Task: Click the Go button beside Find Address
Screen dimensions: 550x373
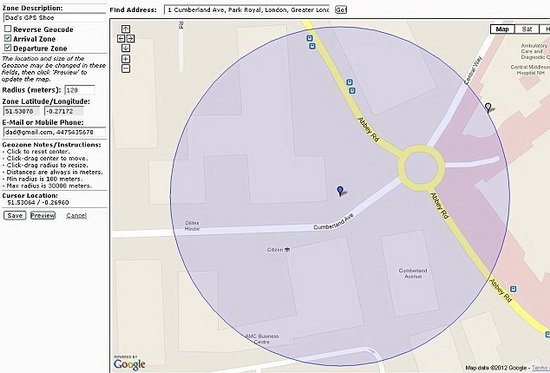Action: 341,9
